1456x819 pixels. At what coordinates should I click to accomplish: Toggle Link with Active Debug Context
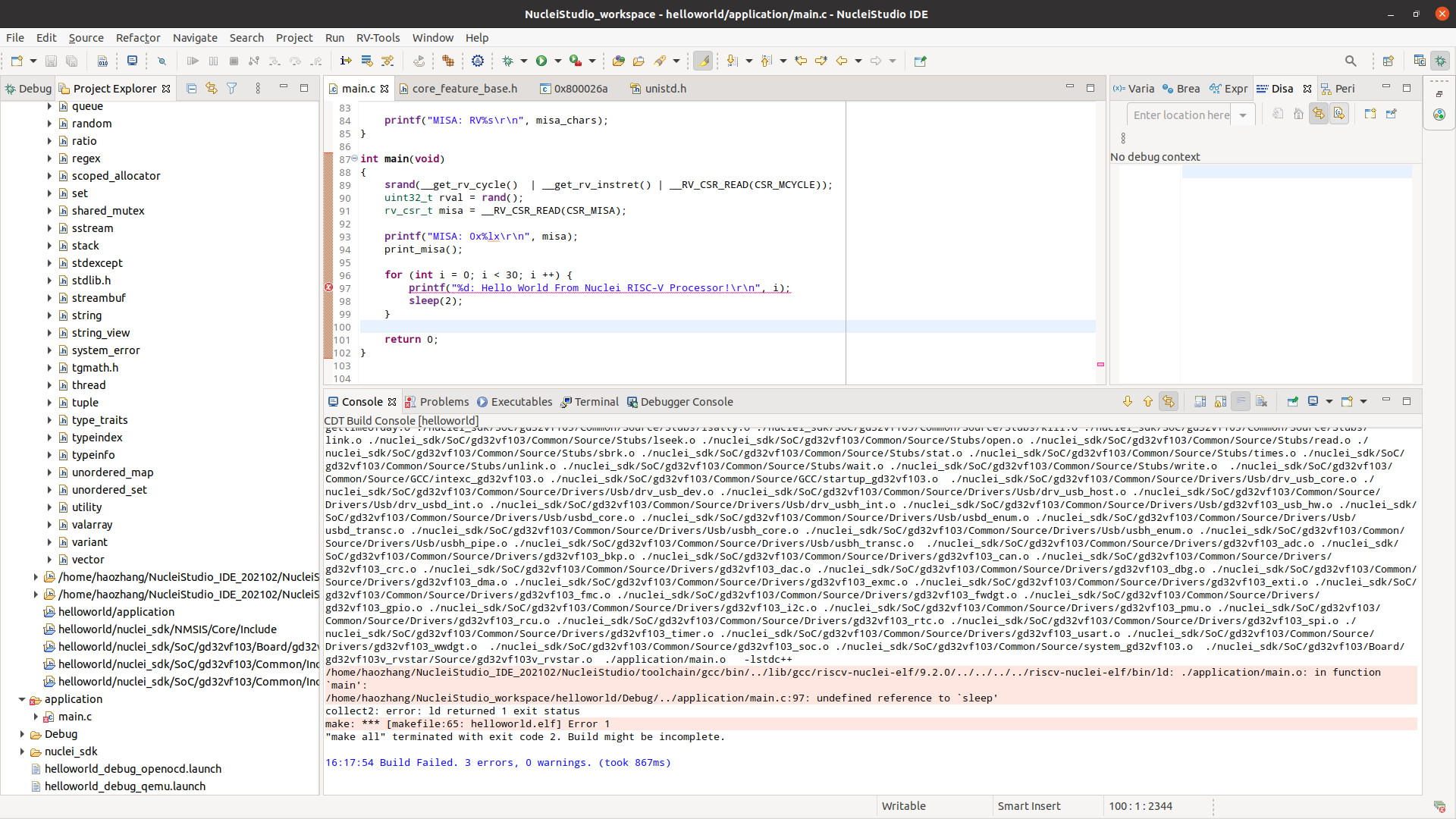click(1319, 114)
